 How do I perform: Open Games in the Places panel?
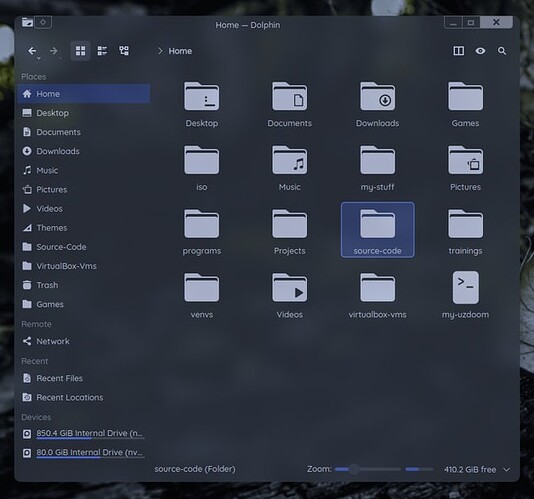click(x=84, y=304)
